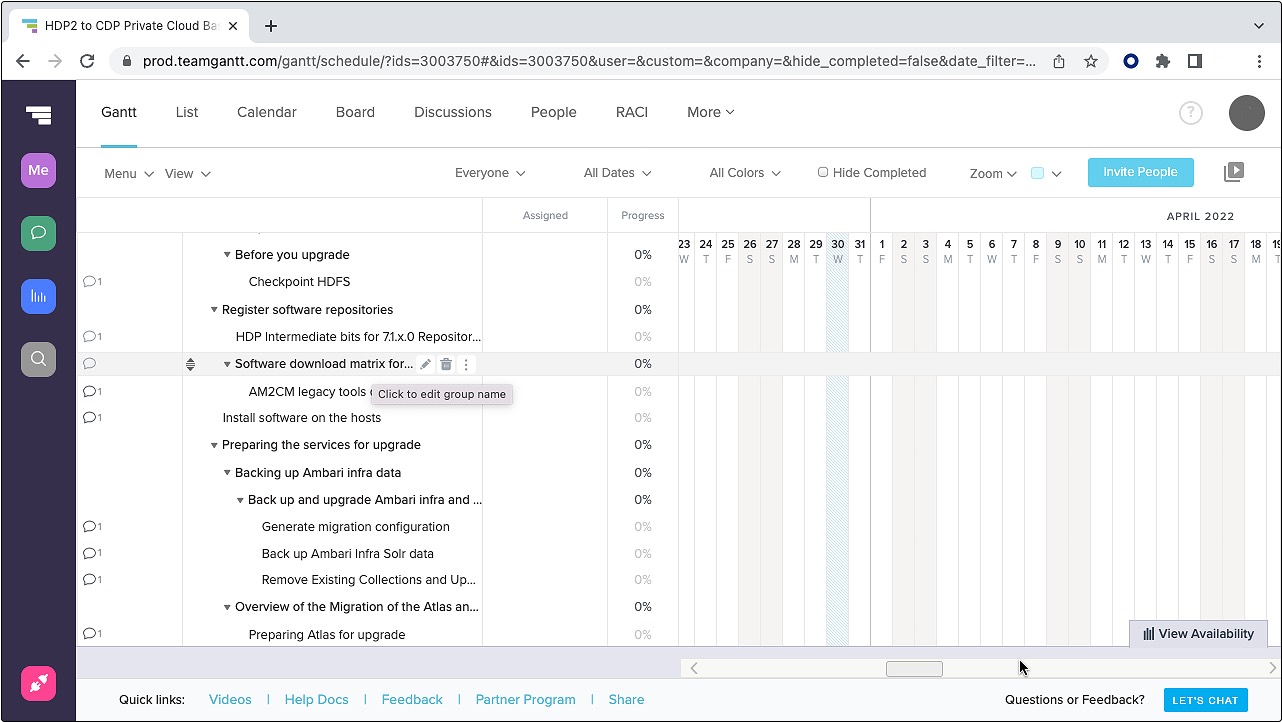Open the search icon in the sidebar

[x=38, y=358]
